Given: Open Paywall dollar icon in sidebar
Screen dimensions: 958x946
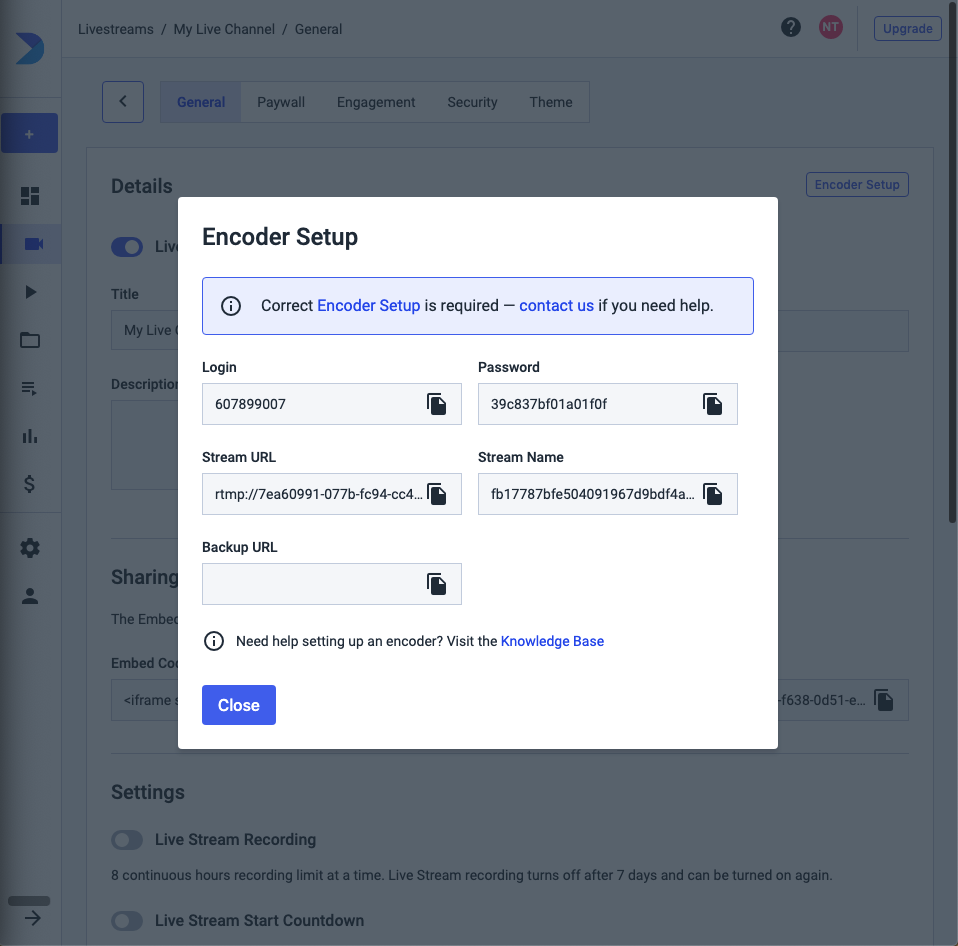Looking at the screenshot, I should click(29, 484).
